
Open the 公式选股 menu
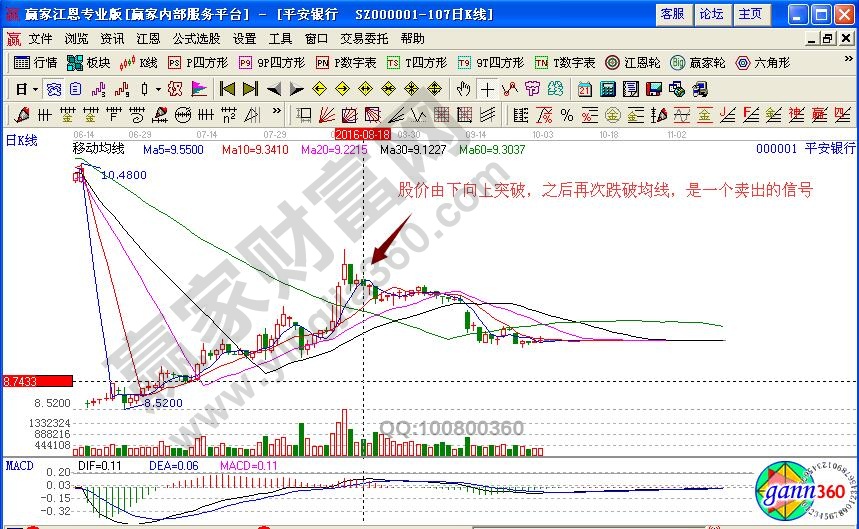tap(196, 39)
